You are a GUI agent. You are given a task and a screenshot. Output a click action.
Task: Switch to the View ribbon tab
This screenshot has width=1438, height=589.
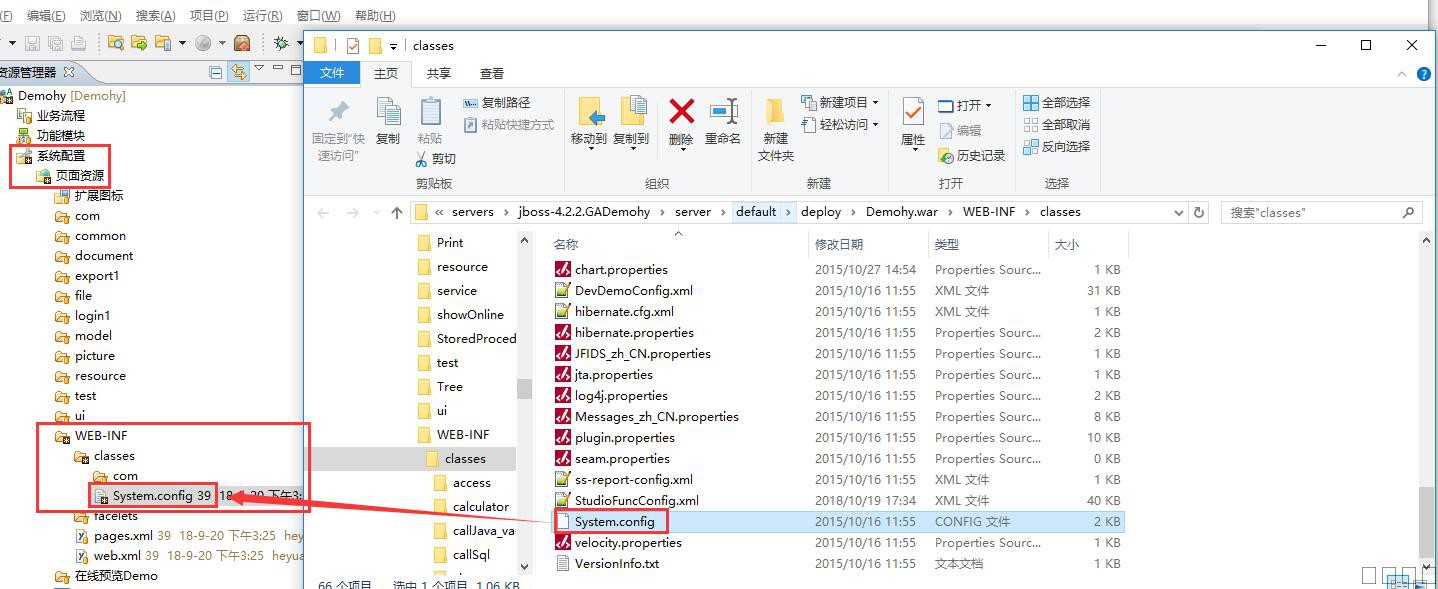click(491, 74)
